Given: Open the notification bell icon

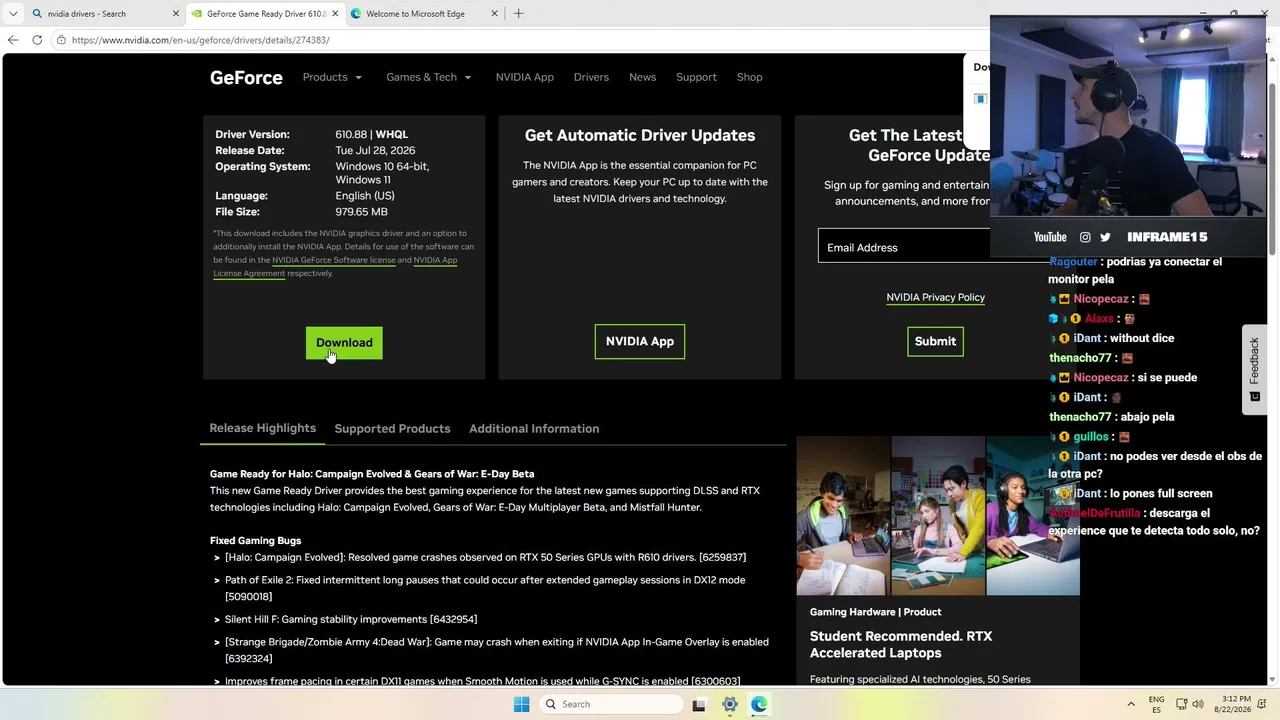Looking at the screenshot, I should point(1264,704).
